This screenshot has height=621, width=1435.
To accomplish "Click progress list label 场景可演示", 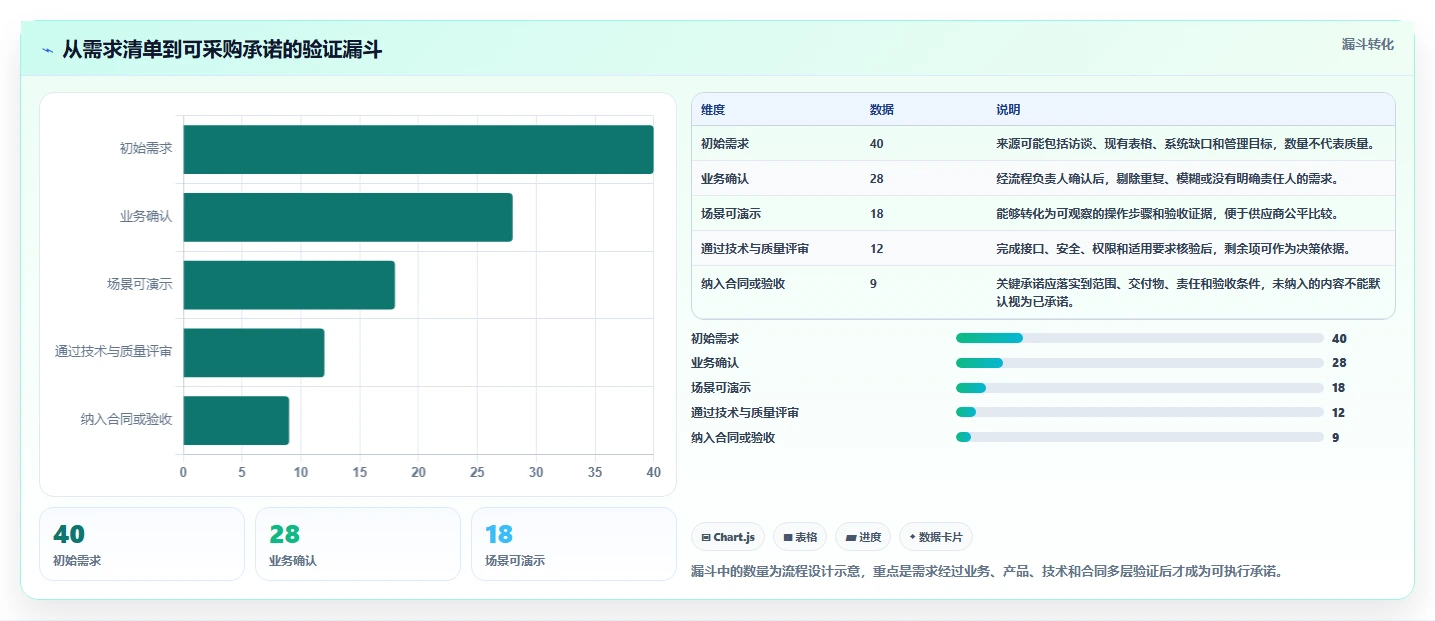I will (x=721, y=388).
